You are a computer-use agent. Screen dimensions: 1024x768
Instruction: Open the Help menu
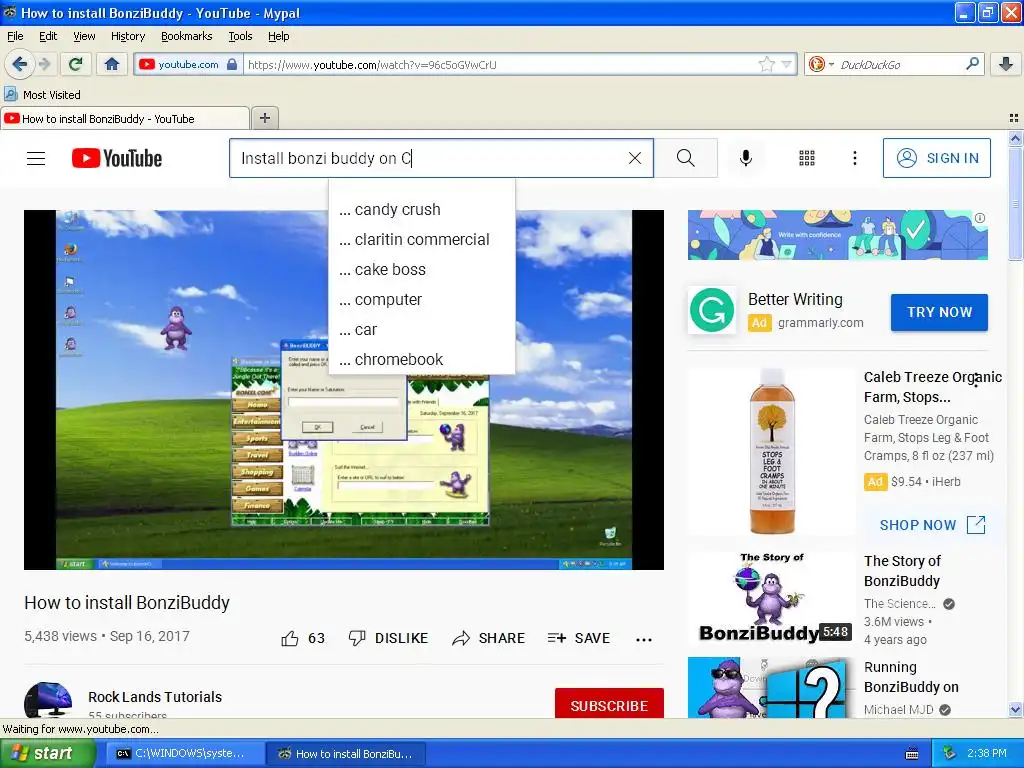point(278,36)
